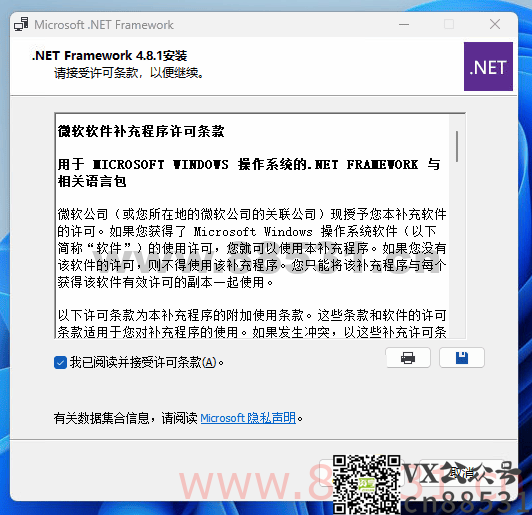Click the line "获得该软件有效许可的副本一起使用。"

click(x=166, y=282)
